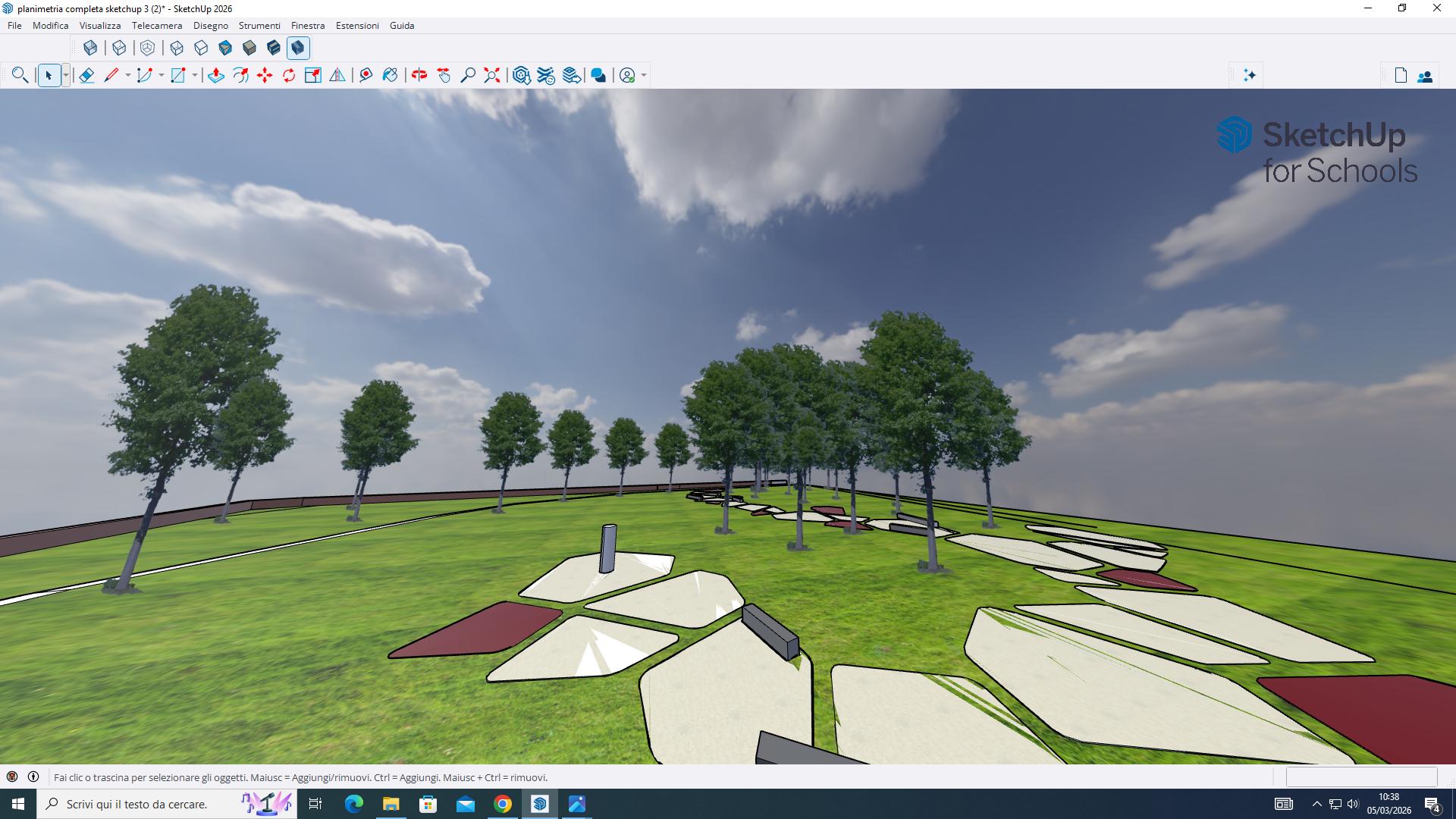
Task: Activate the Orbit camera tool
Action: click(x=419, y=75)
